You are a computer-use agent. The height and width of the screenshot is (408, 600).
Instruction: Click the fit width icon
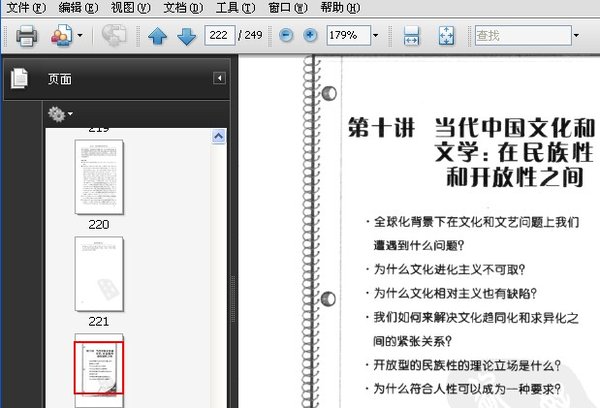[411, 36]
